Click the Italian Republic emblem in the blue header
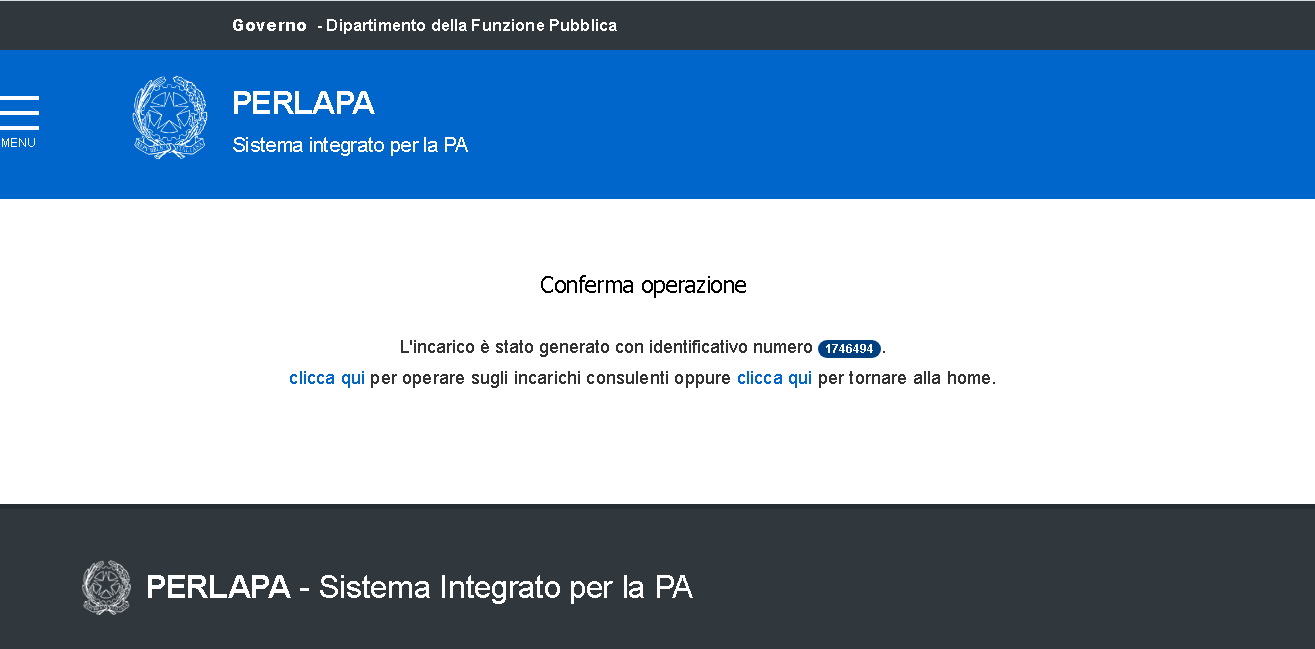Image resolution: width=1315 pixels, height=649 pixels. click(x=170, y=117)
